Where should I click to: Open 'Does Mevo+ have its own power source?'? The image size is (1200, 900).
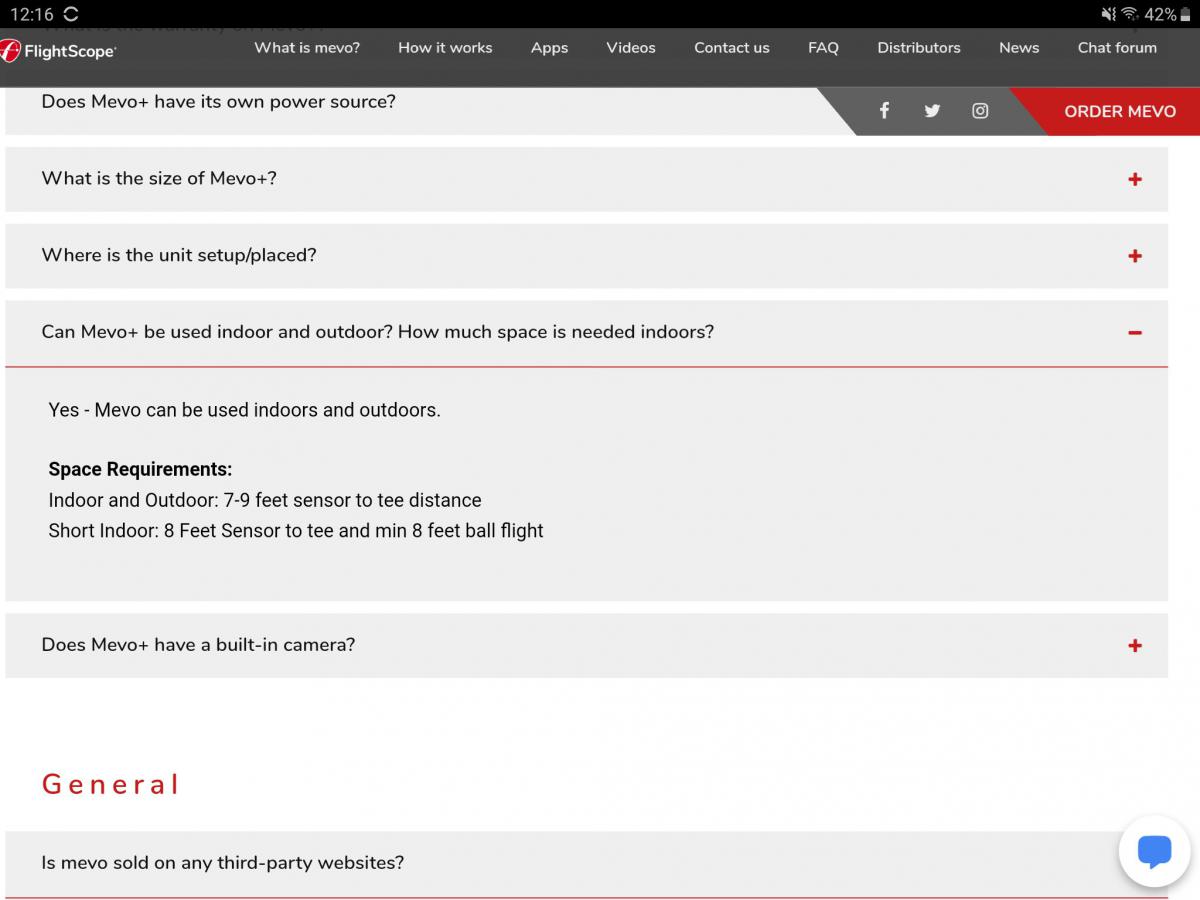tap(218, 102)
